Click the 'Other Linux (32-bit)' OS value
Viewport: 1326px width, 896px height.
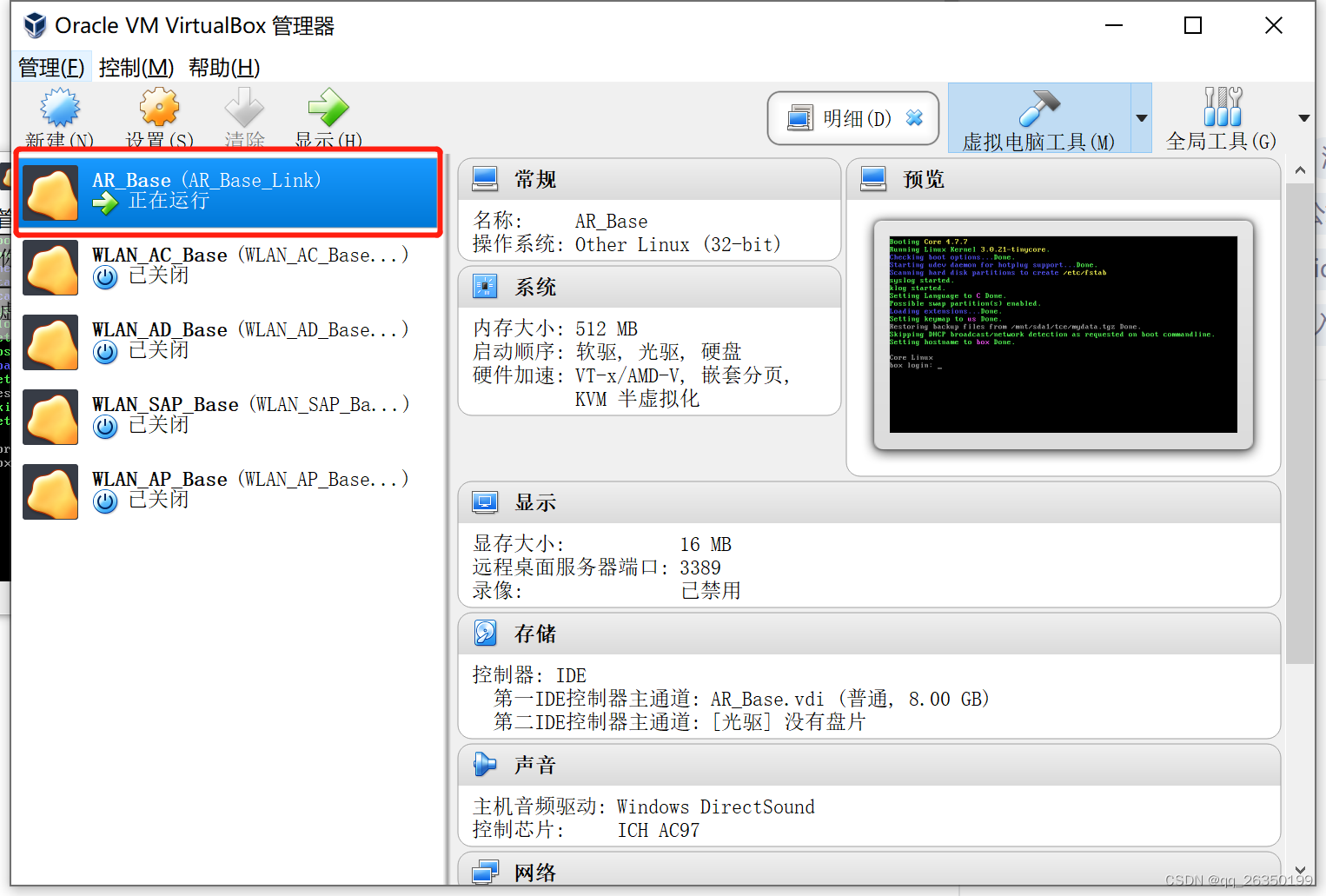(x=678, y=245)
